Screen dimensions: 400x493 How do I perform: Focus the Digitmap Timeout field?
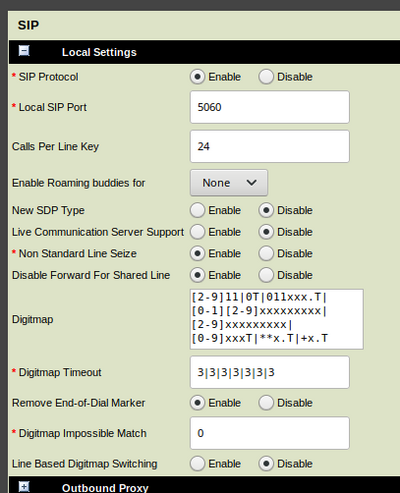tap(270, 372)
